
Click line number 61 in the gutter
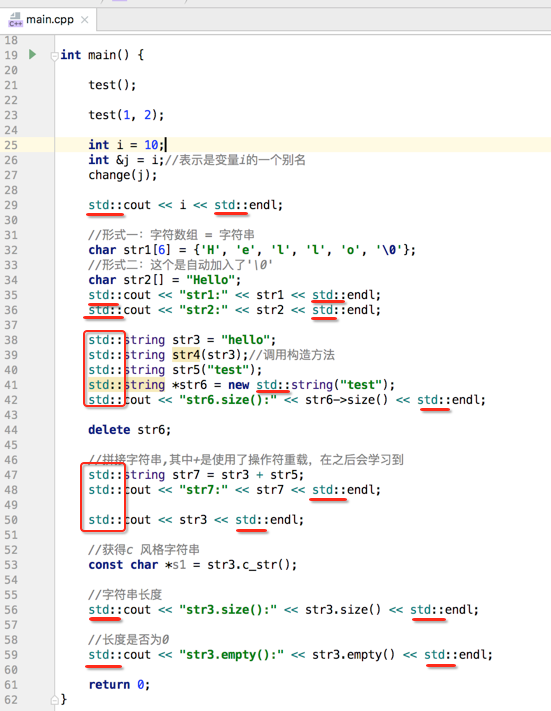coord(11,685)
